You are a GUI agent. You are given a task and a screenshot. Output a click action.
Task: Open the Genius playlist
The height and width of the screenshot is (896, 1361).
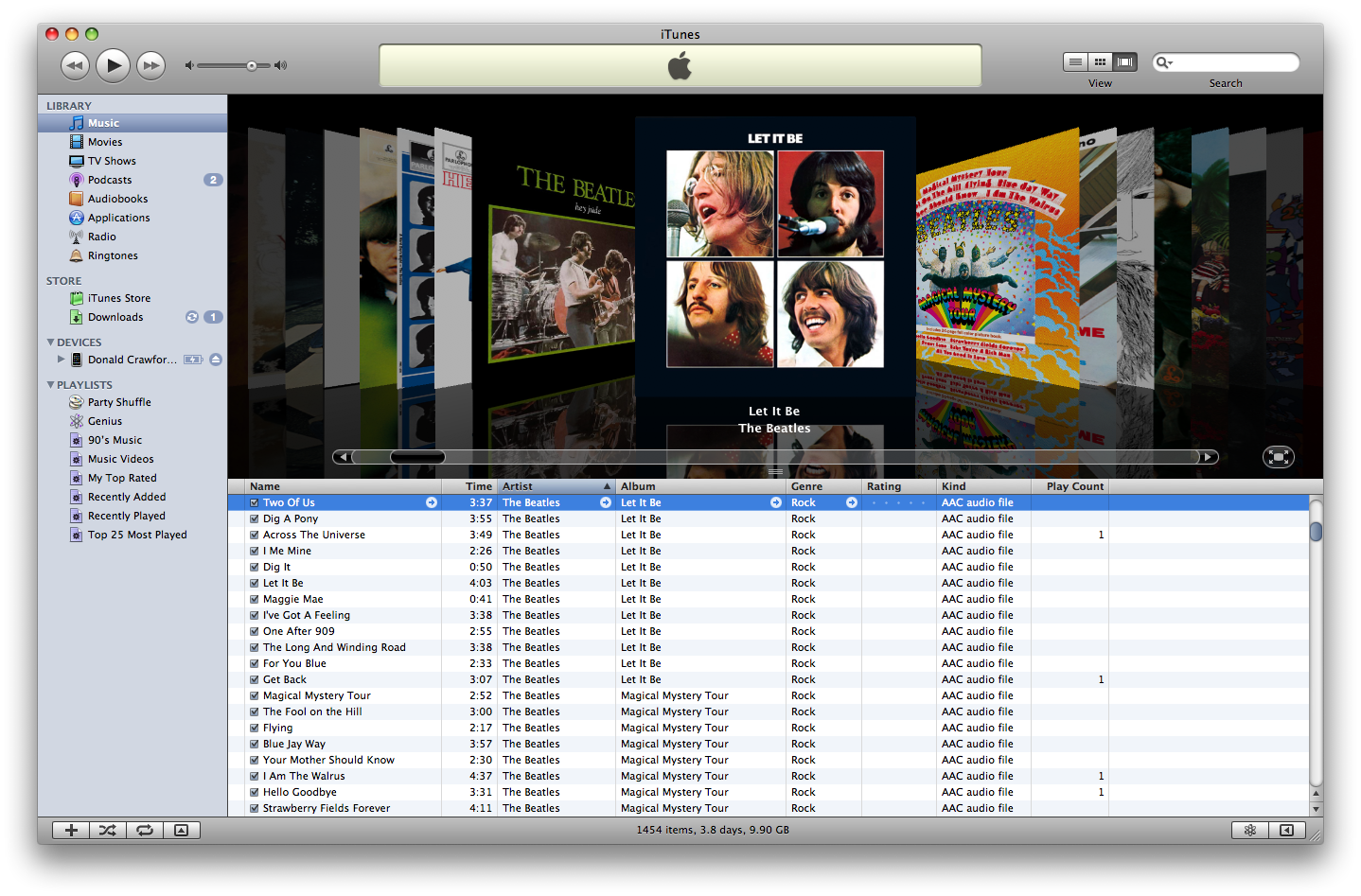133,421
